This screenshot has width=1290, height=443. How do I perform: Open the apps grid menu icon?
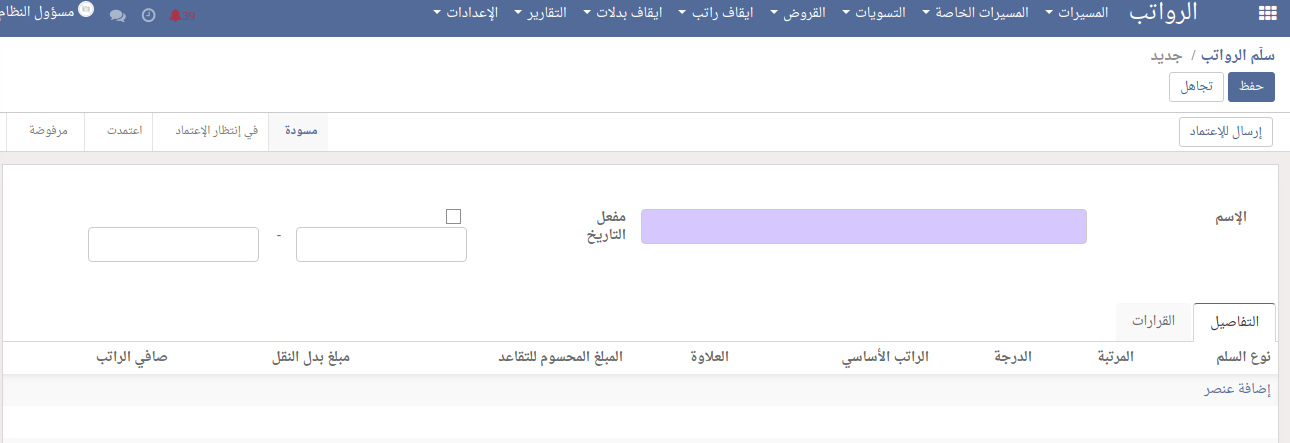click(x=1266, y=14)
